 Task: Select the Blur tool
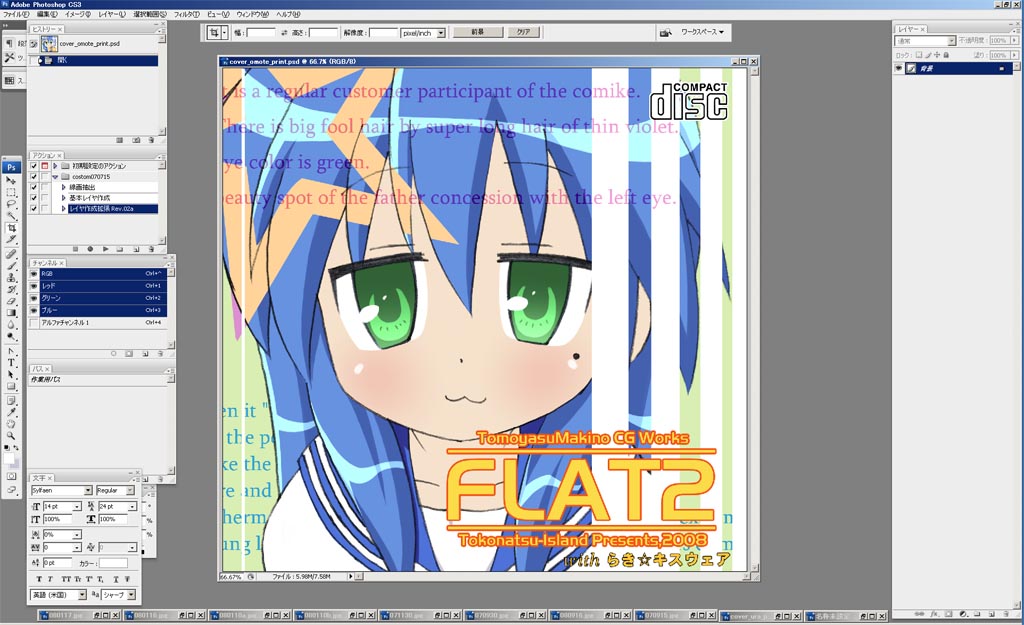(11, 325)
